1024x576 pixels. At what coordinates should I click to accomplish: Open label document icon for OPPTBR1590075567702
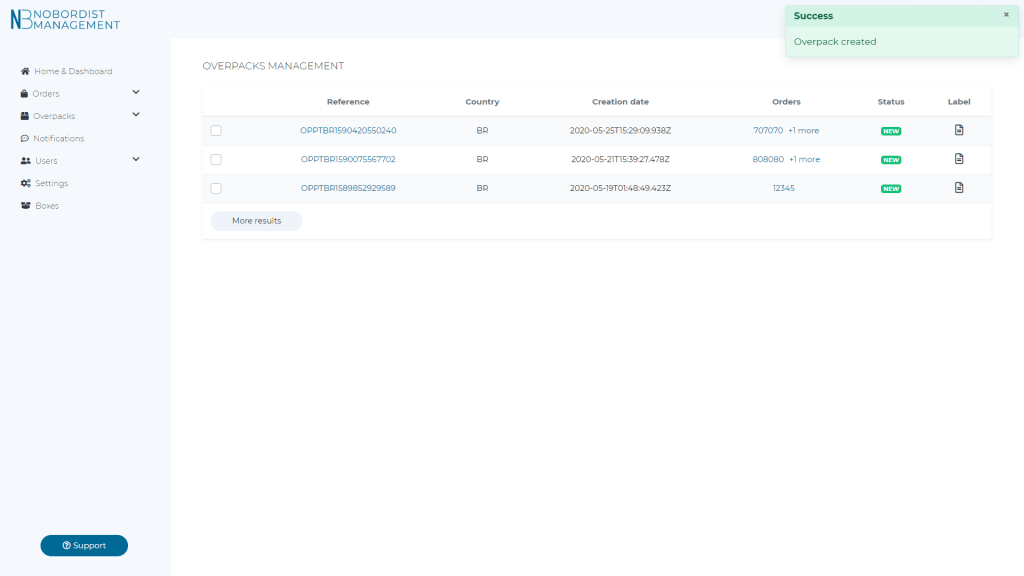coord(959,159)
